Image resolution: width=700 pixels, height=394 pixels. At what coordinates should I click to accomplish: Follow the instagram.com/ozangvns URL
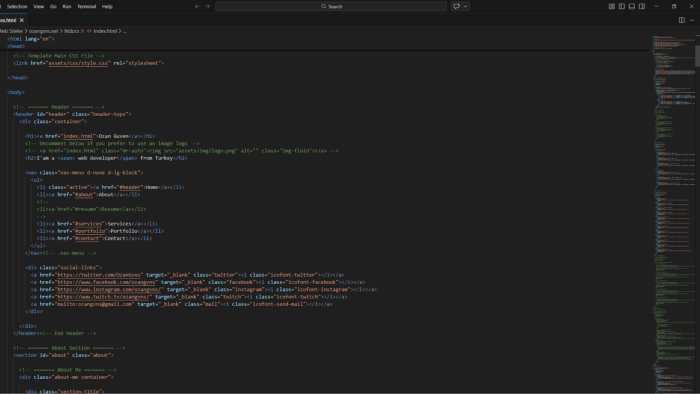[x=110, y=289]
